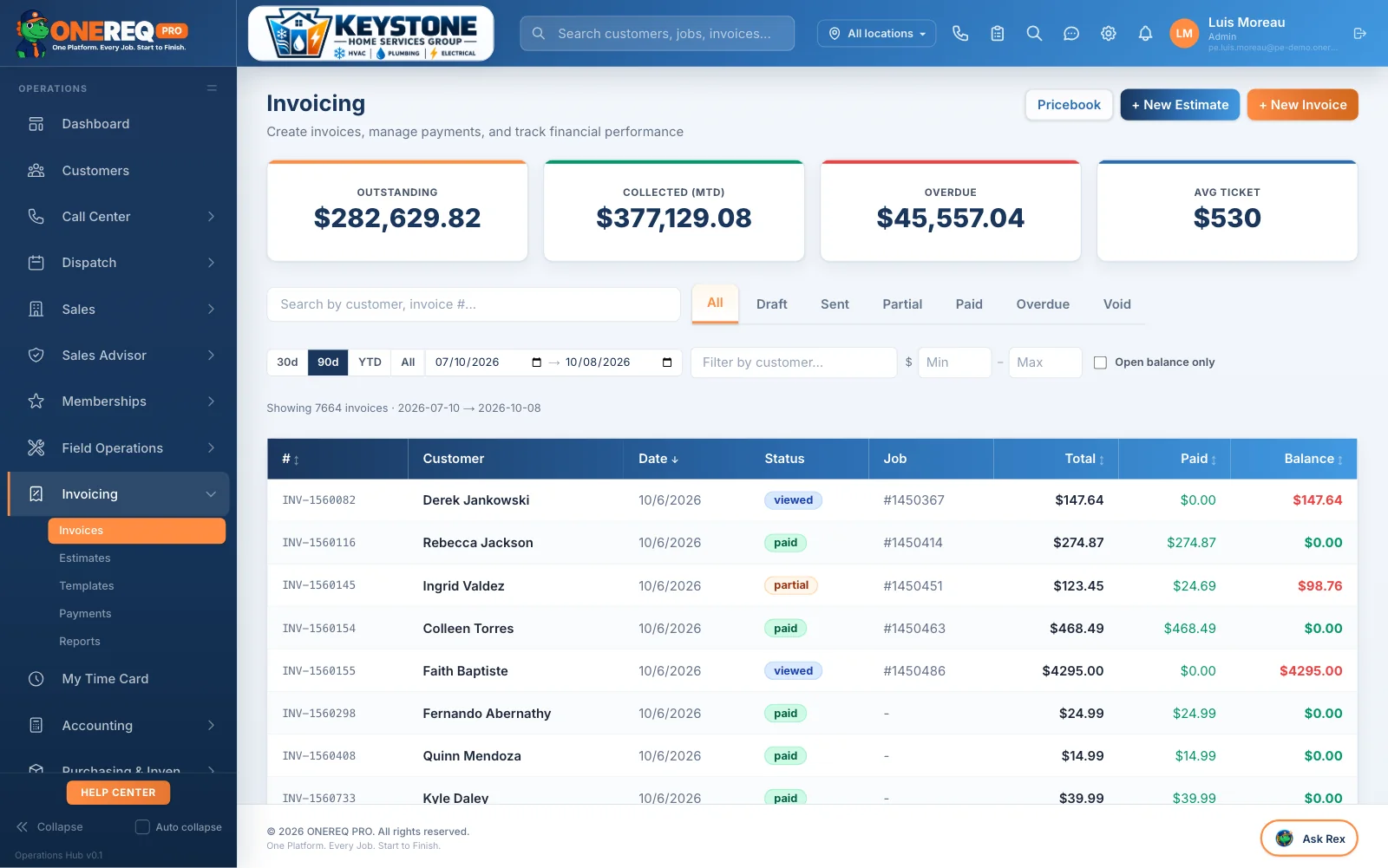Click the Customers sidebar icon
This screenshot has height=868, width=1388.
(x=36, y=170)
